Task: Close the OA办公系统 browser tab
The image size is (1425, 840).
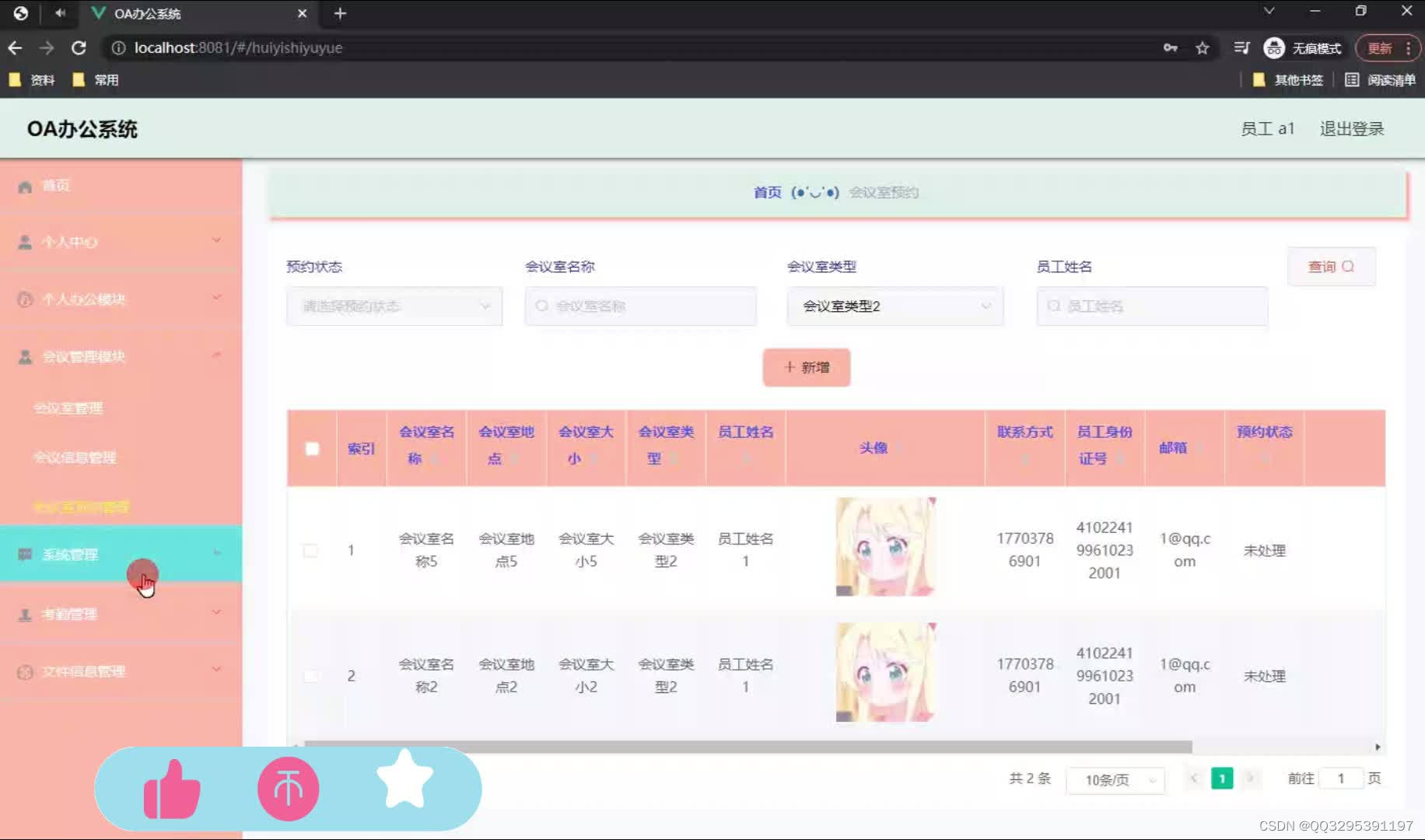Action: [x=303, y=13]
